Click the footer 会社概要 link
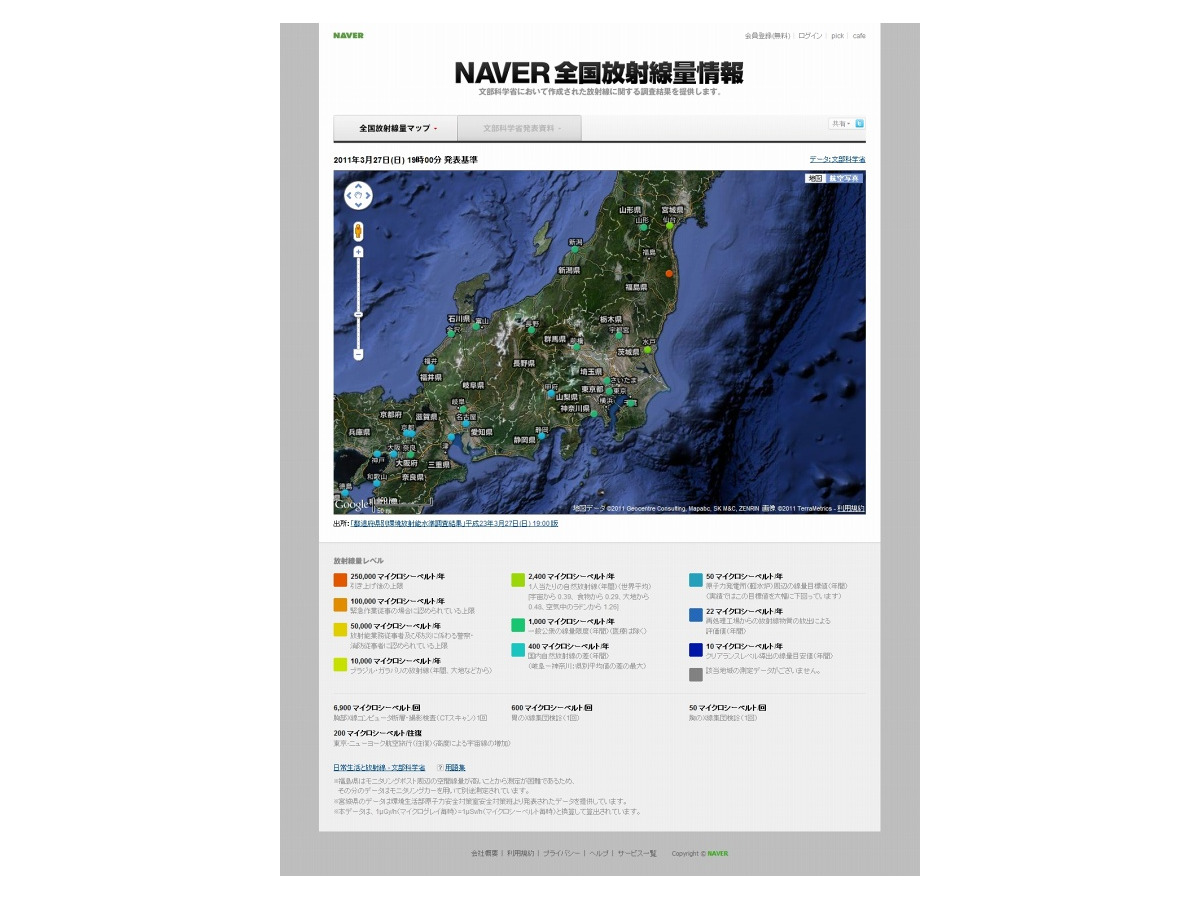The width and height of the screenshot is (1200, 900). click(484, 854)
